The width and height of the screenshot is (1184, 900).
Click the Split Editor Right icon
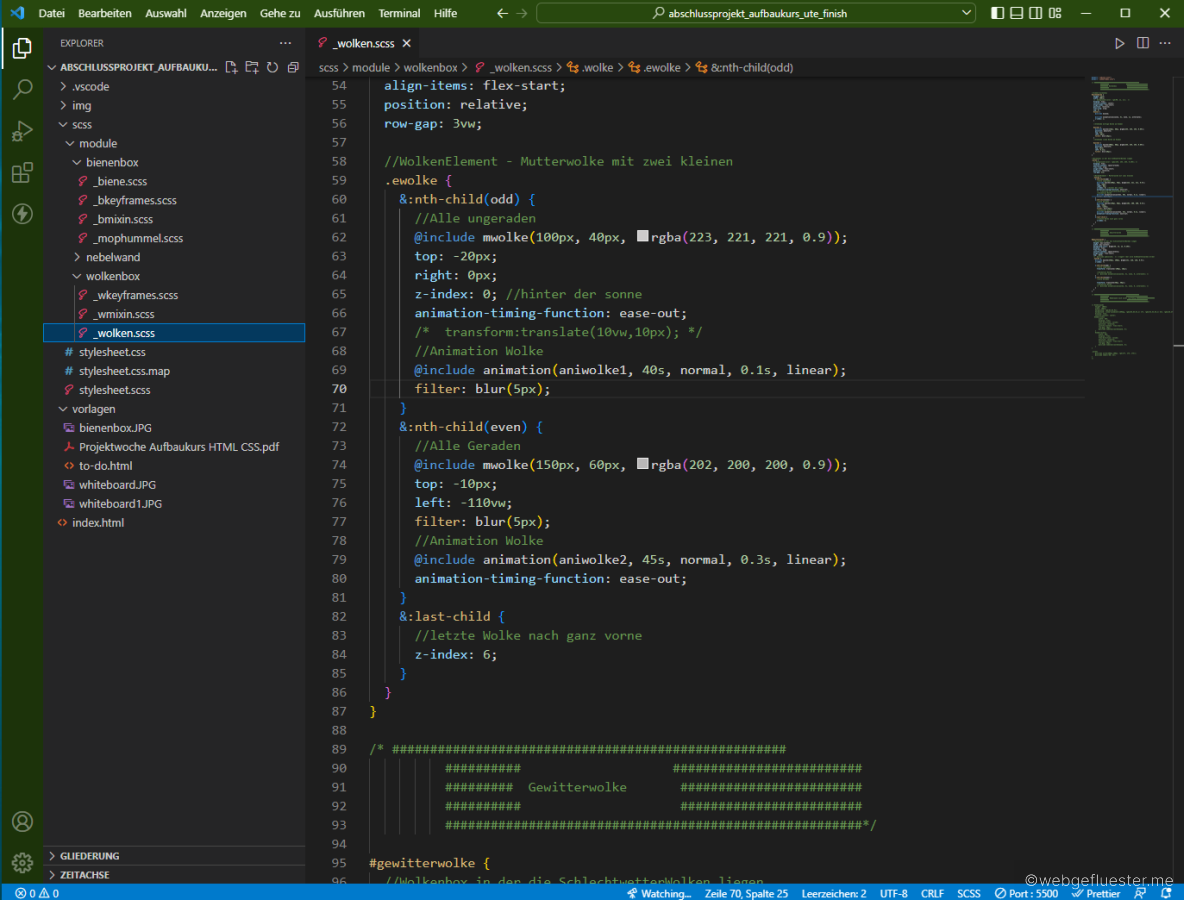(1142, 43)
